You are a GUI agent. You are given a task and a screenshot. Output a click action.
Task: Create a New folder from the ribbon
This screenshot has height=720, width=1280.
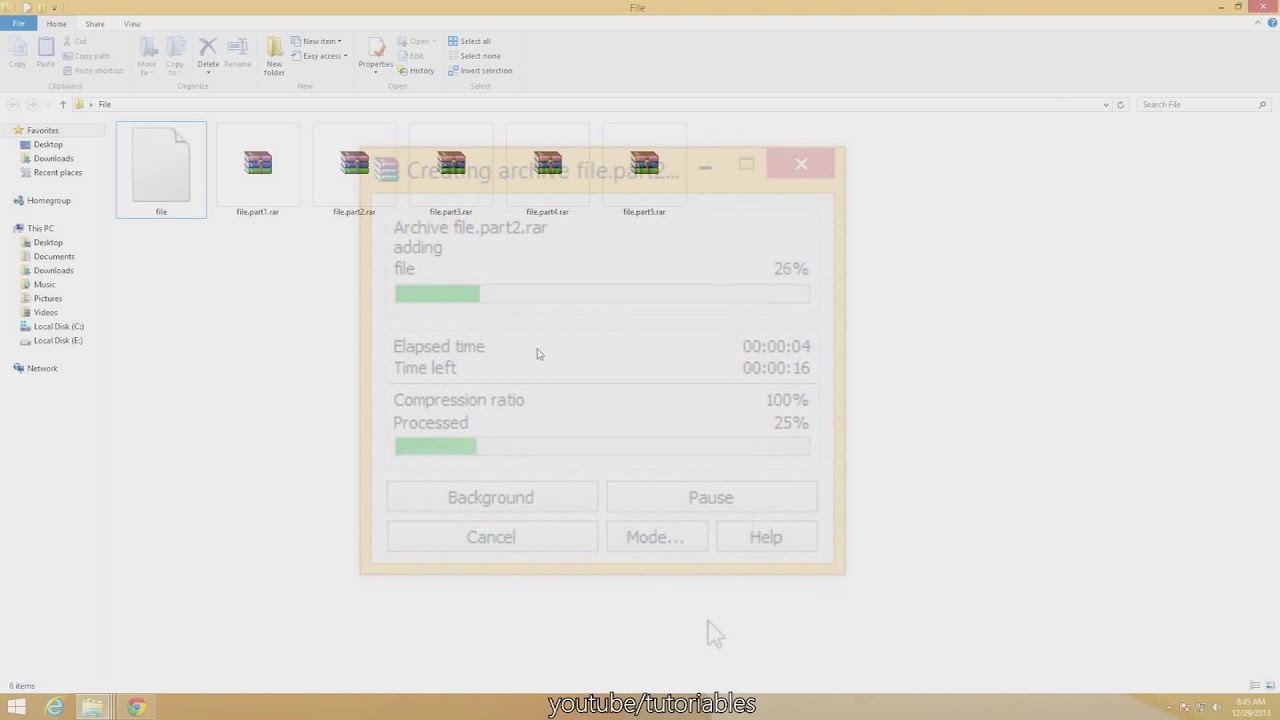pyautogui.click(x=274, y=56)
